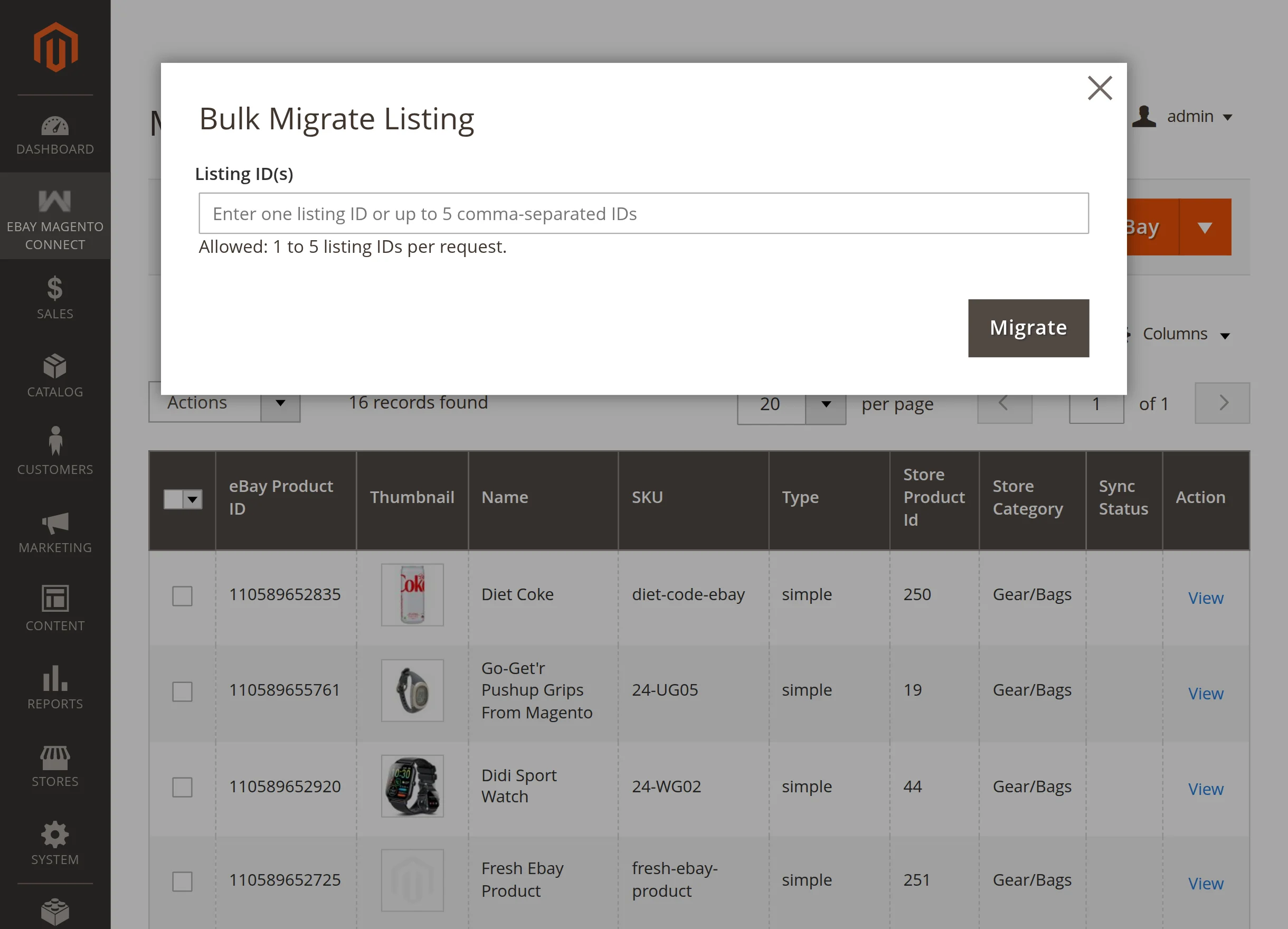Select the Diet Coke row checkbox

point(182,596)
